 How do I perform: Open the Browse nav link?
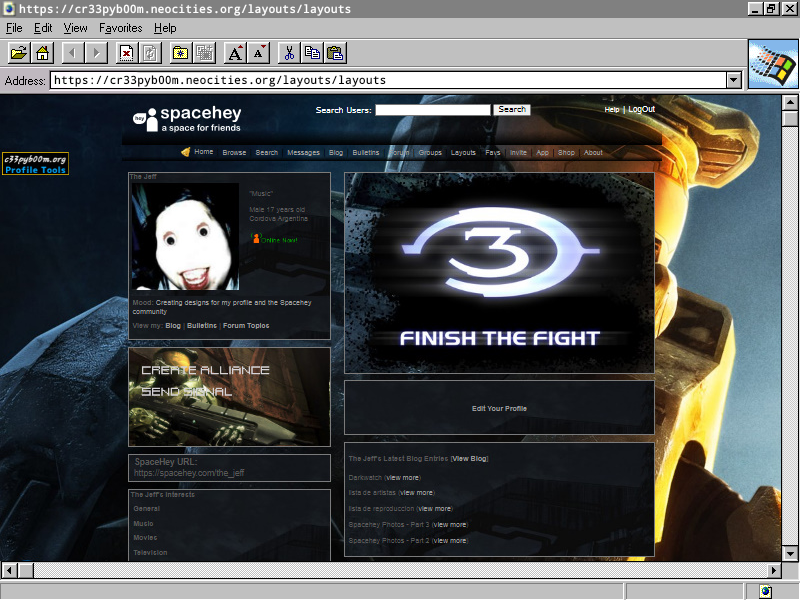pos(234,153)
